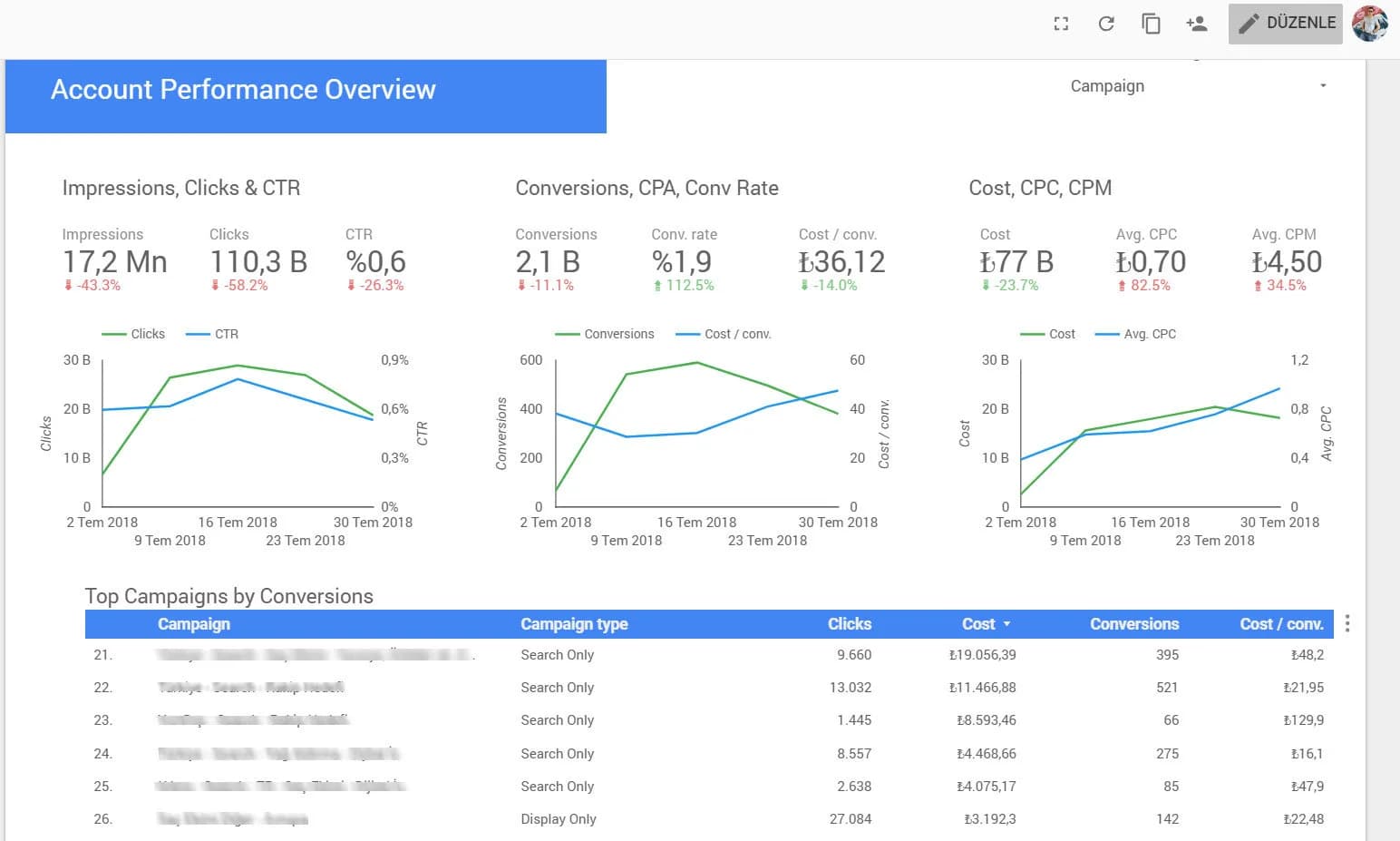Click clicks value 2.638 in row 25
The image size is (1400, 841).
point(854,787)
